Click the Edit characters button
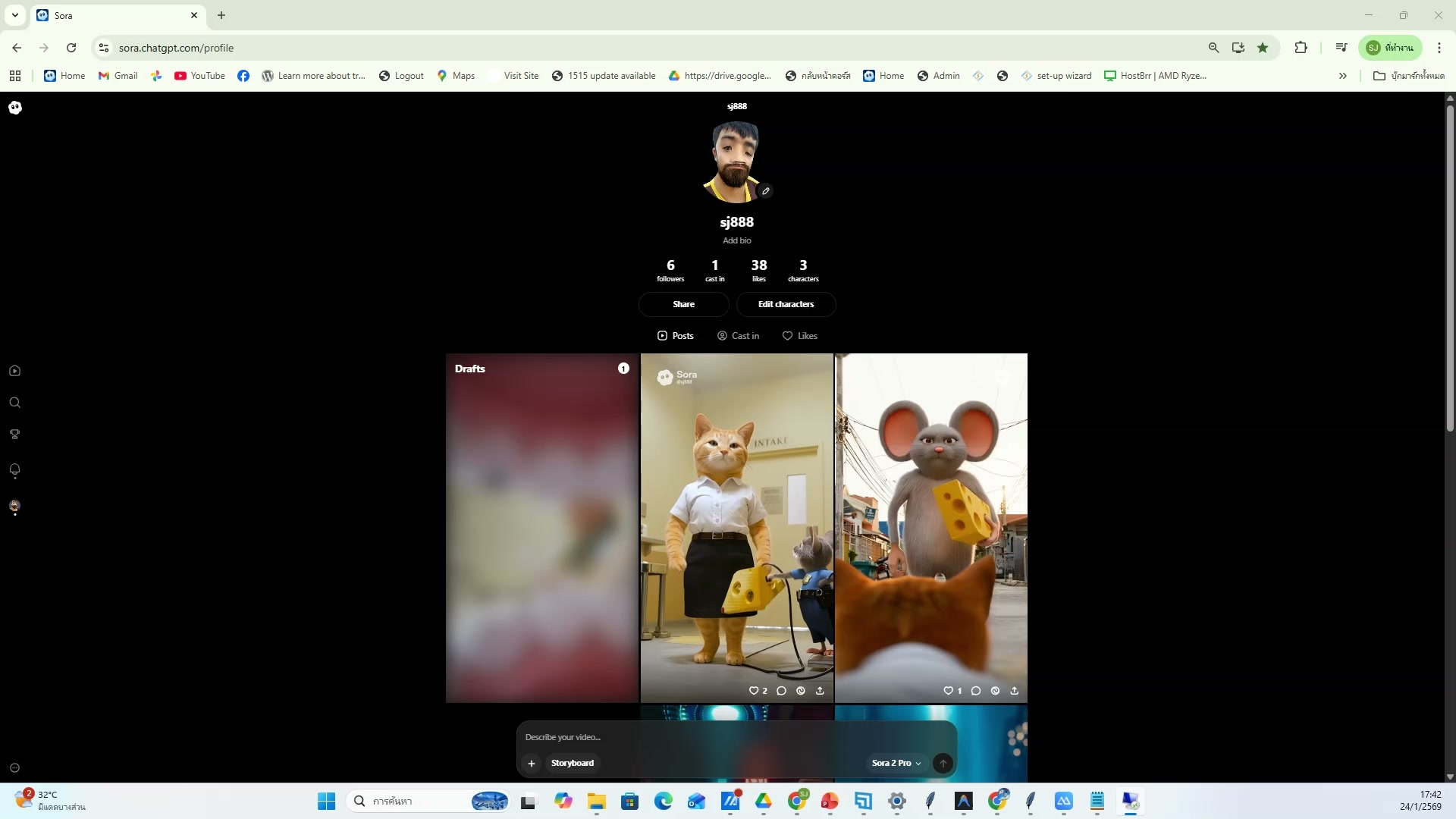Screen dimensions: 1456x819 click(x=786, y=304)
